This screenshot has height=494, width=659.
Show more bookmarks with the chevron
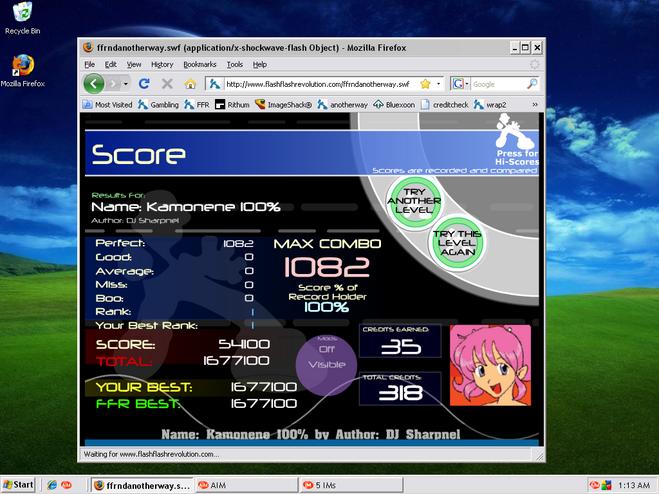(535, 105)
